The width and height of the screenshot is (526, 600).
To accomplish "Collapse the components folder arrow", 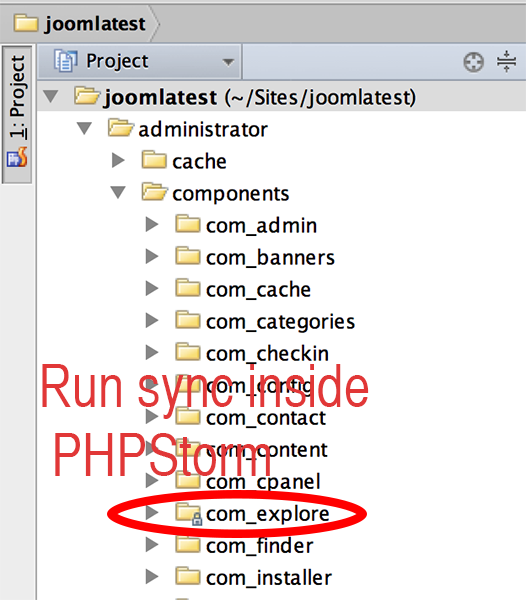I will click(x=118, y=192).
